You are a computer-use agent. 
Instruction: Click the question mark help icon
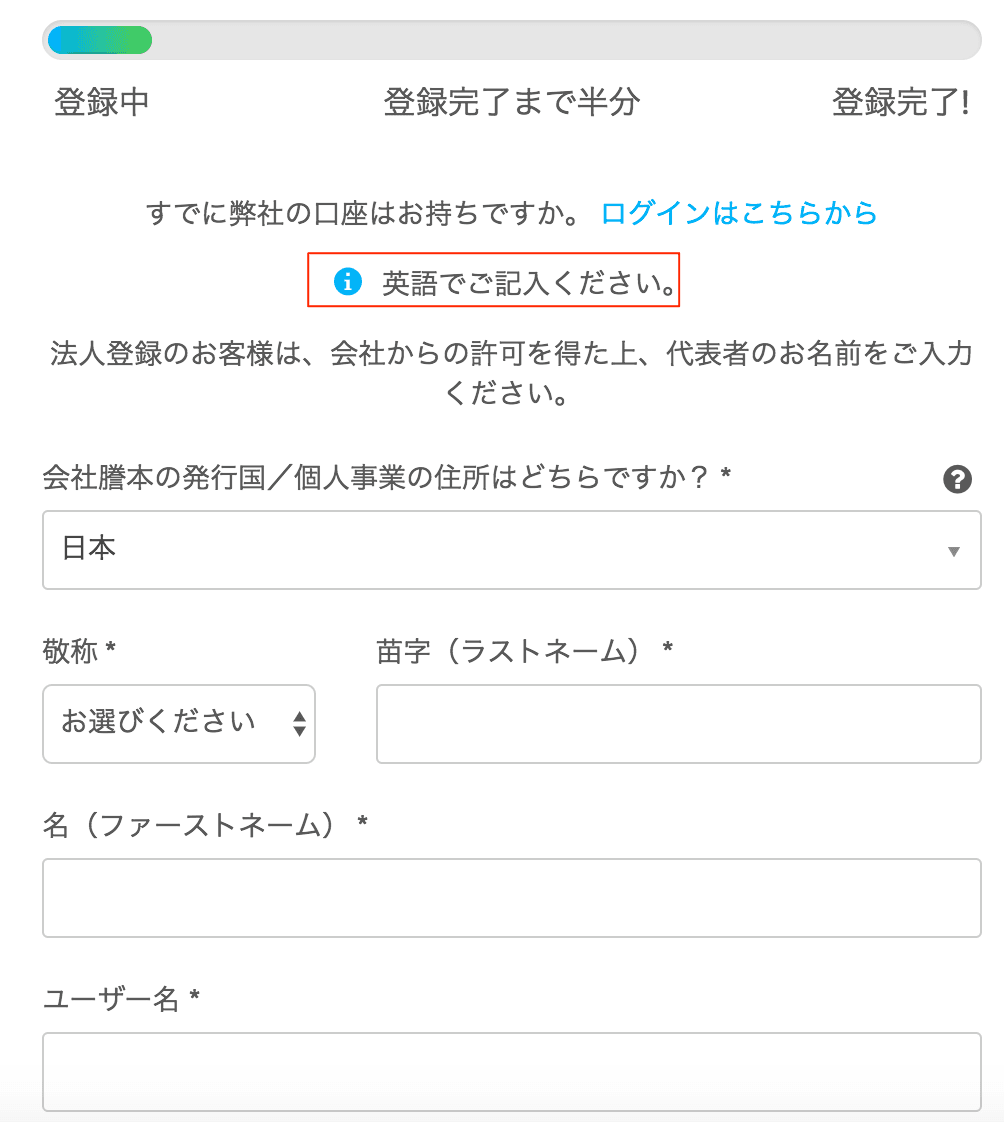click(957, 480)
